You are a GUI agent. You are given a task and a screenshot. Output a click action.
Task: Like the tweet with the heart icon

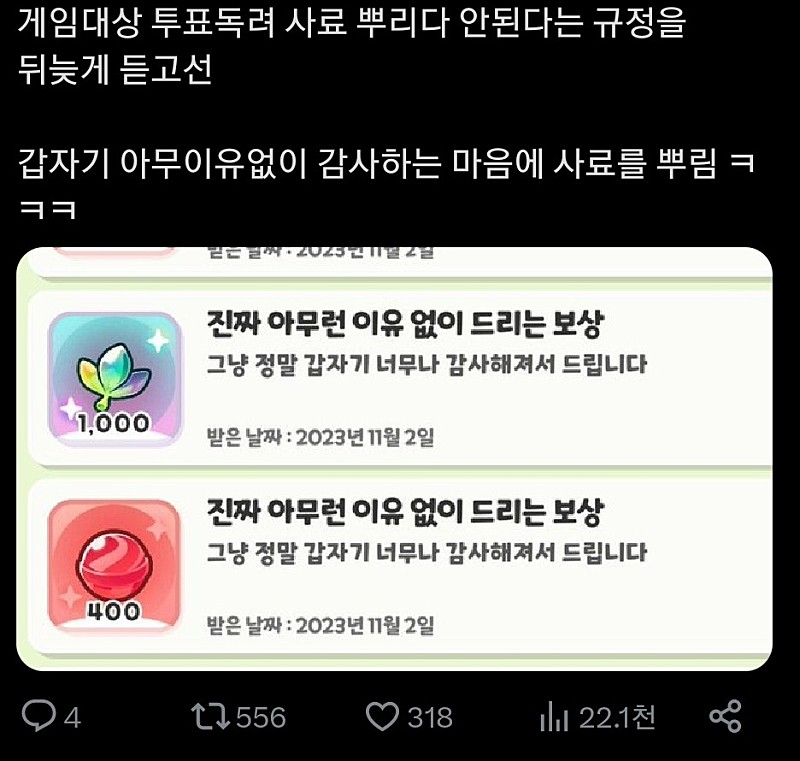383,717
